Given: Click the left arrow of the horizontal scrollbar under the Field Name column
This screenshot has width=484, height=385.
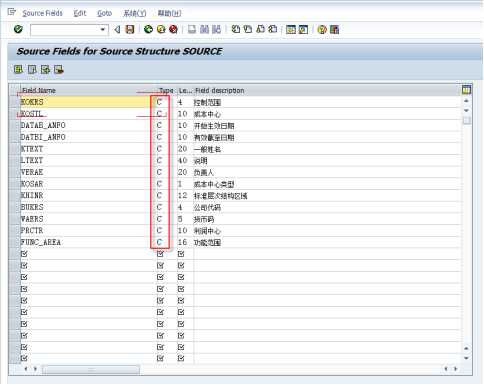Looking at the screenshot, I should click(26, 369).
